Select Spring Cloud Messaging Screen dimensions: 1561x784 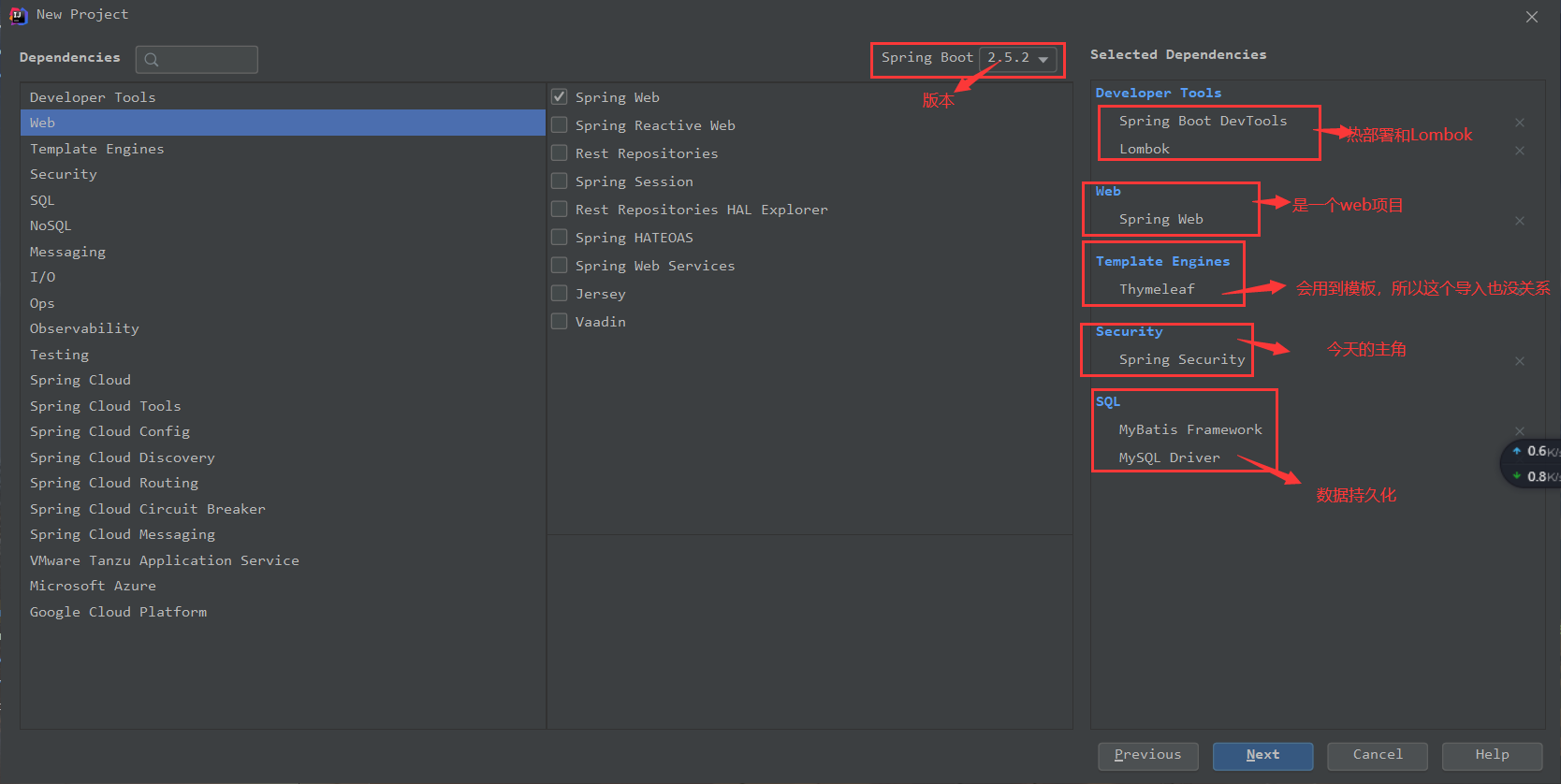click(283, 534)
